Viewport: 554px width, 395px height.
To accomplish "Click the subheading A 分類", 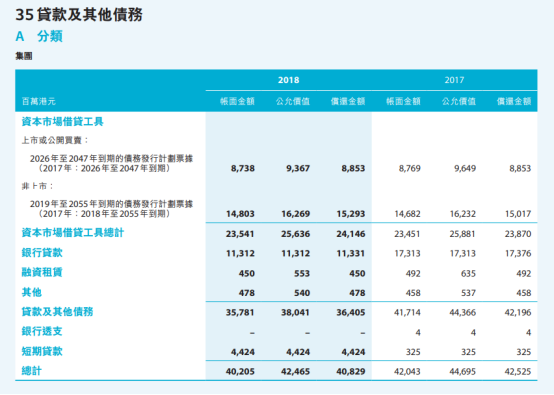I will tap(39, 36).
